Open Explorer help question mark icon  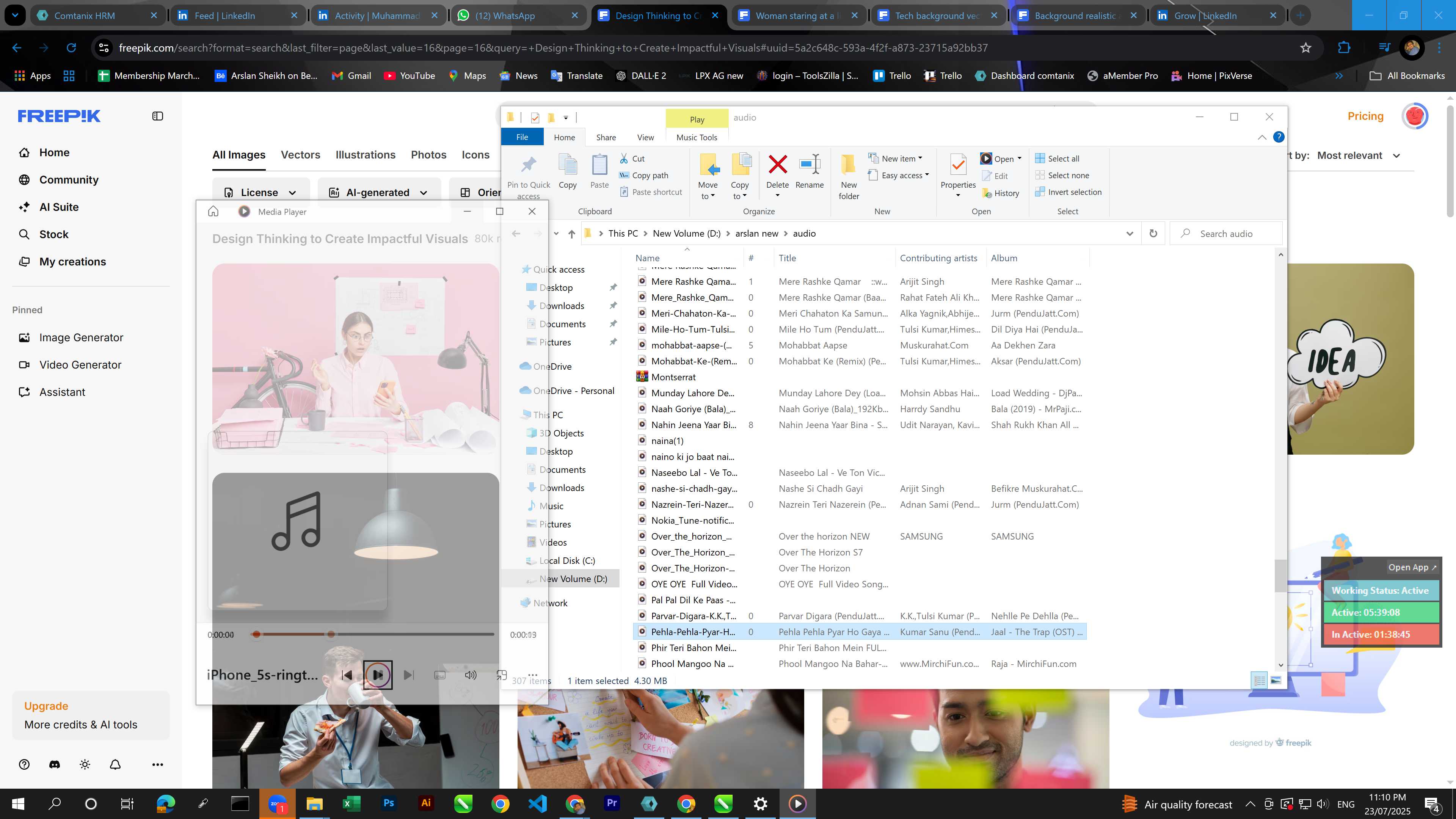1279,137
